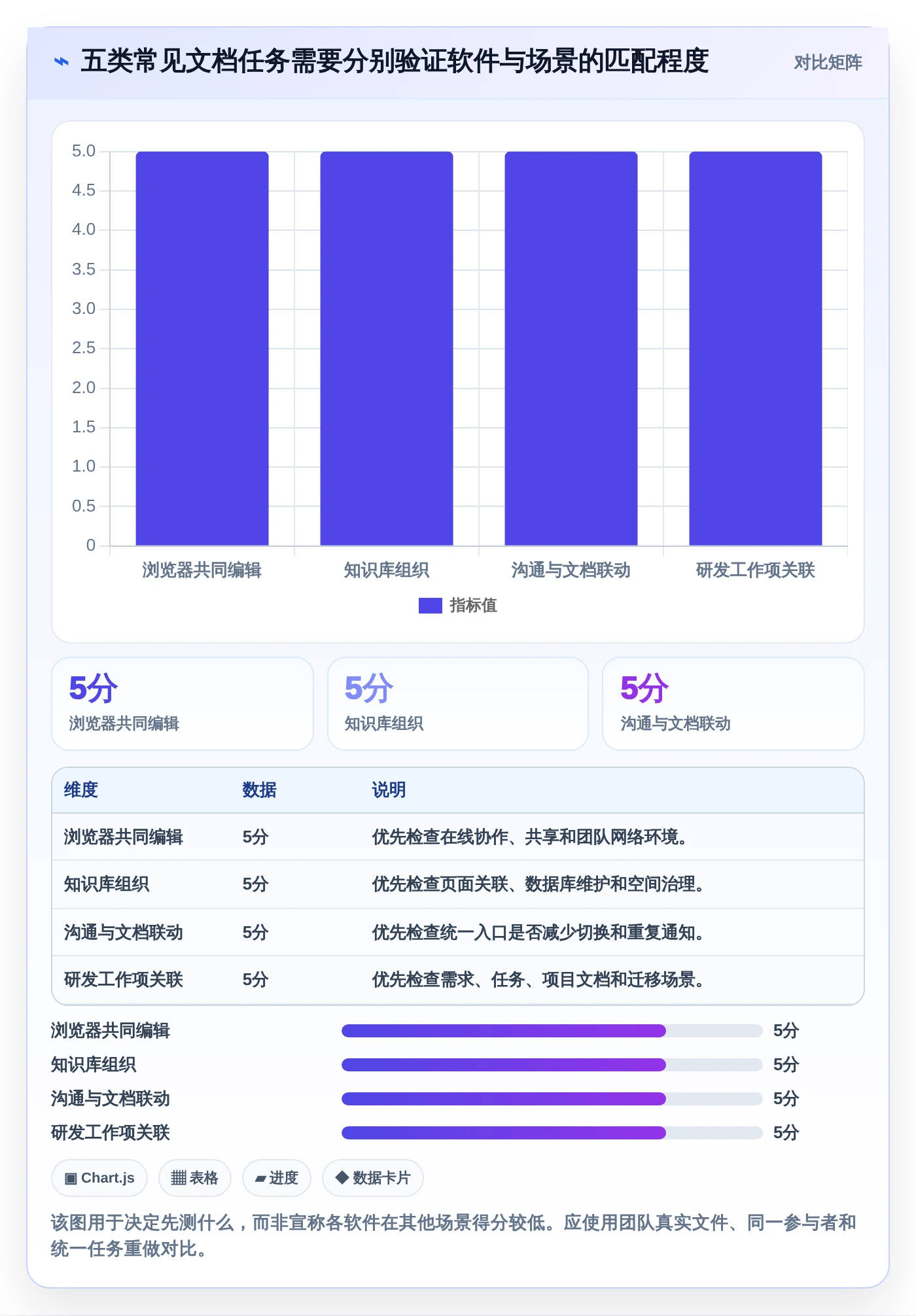The height and width of the screenshot is (1316, 916).
Task: Select the 数据卡片 tag chip
Action: (x=373, y=1178)
